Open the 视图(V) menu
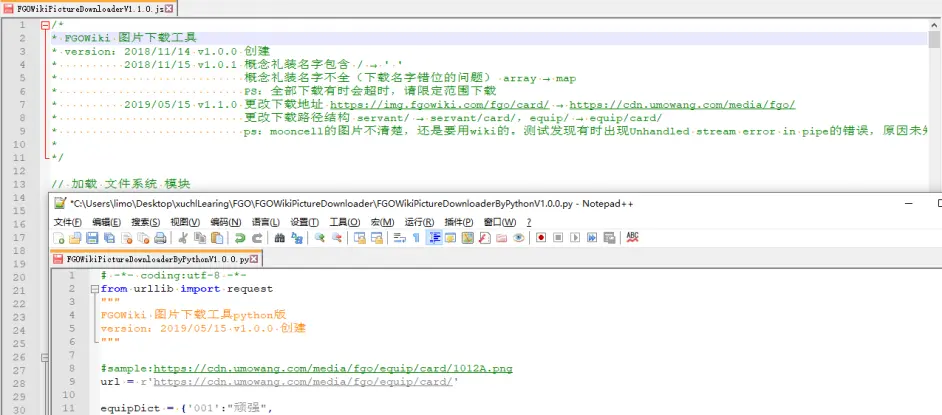Screen dimensions: 942x415 pyautogui.click(x=185, y=222)
